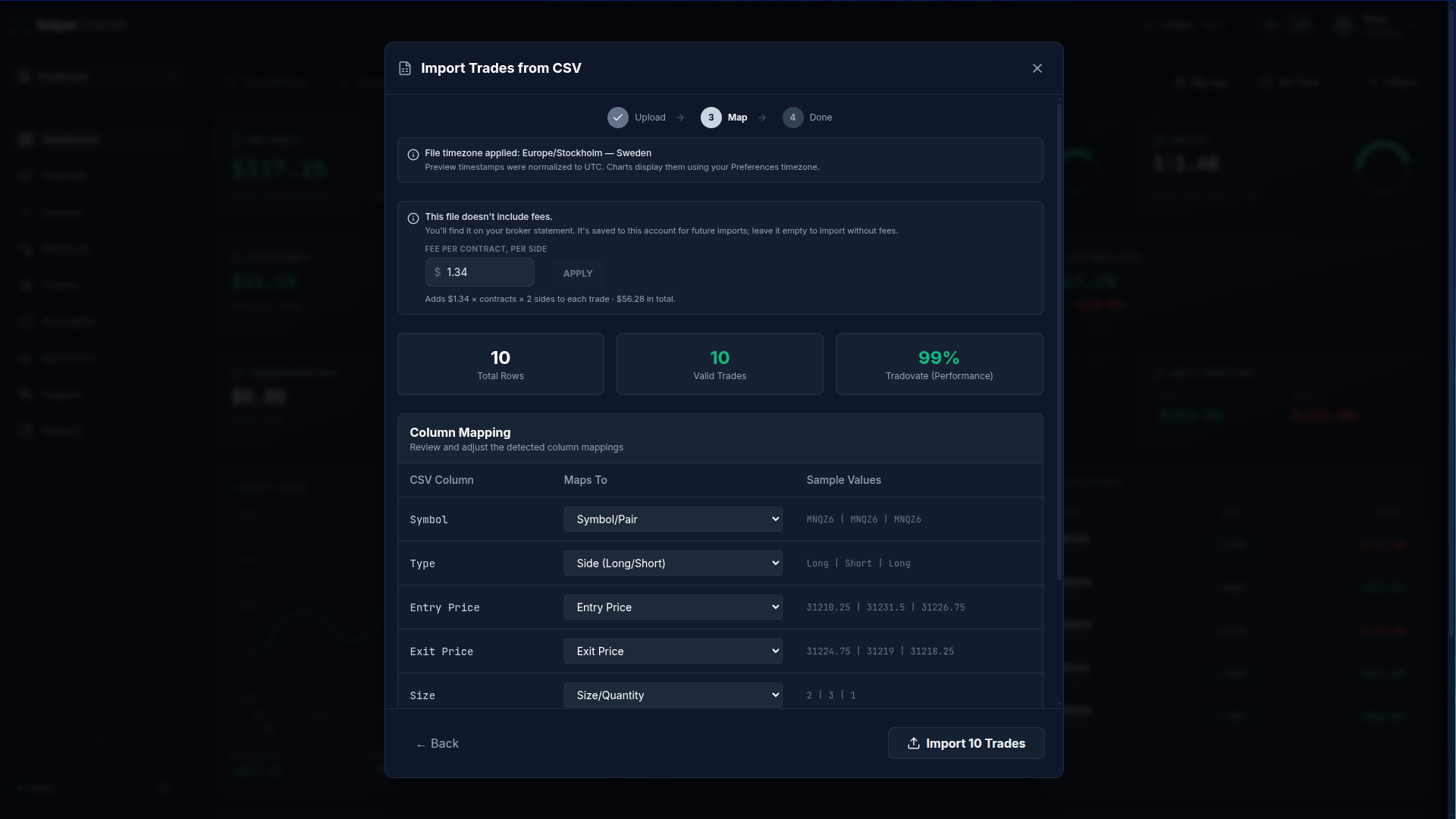Click the 'Symbol' CSV column cell
1456x819 pixels.
click(x=428, y=519)
